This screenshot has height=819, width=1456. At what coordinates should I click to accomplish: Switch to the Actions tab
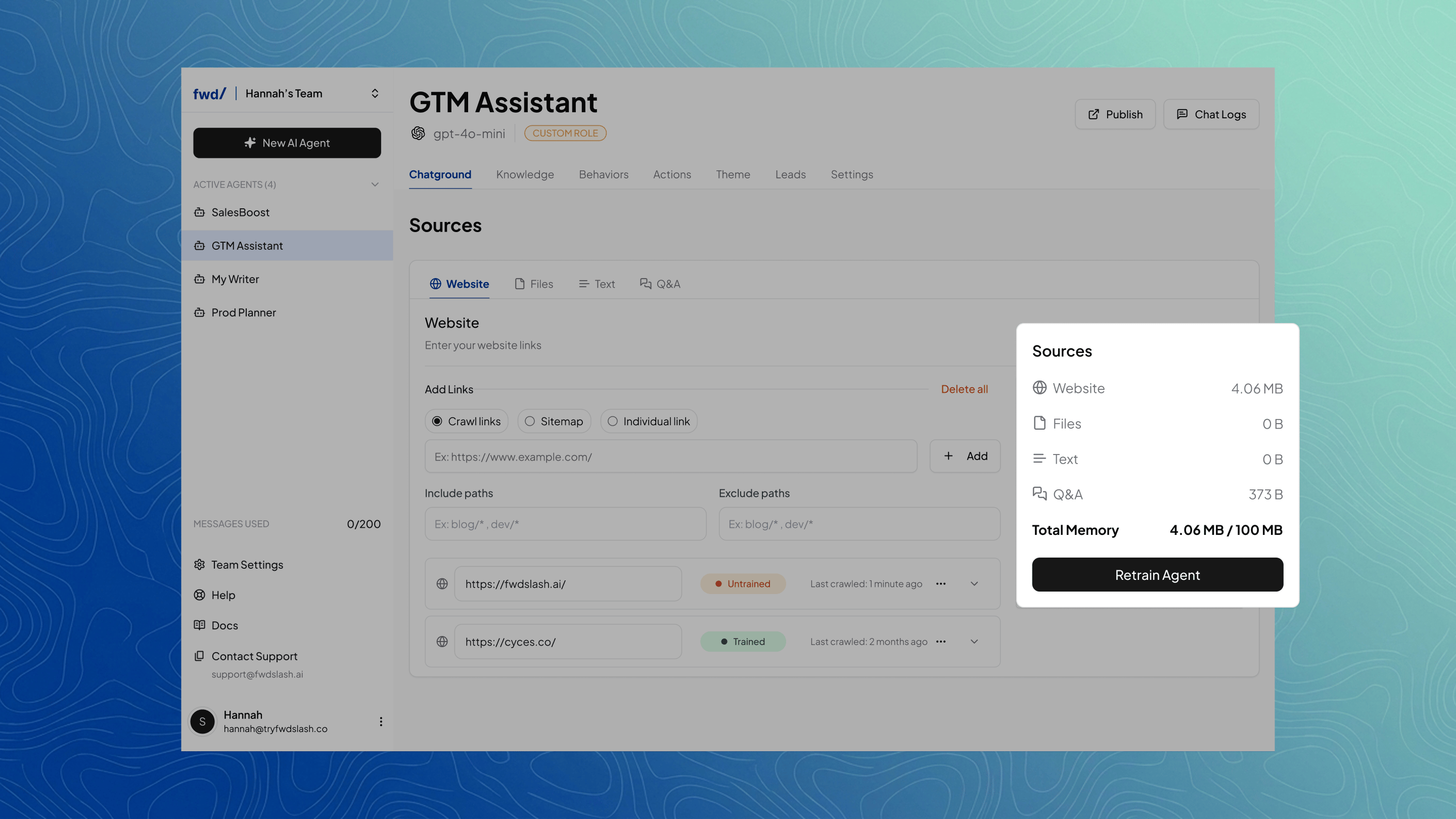(672, 174)
